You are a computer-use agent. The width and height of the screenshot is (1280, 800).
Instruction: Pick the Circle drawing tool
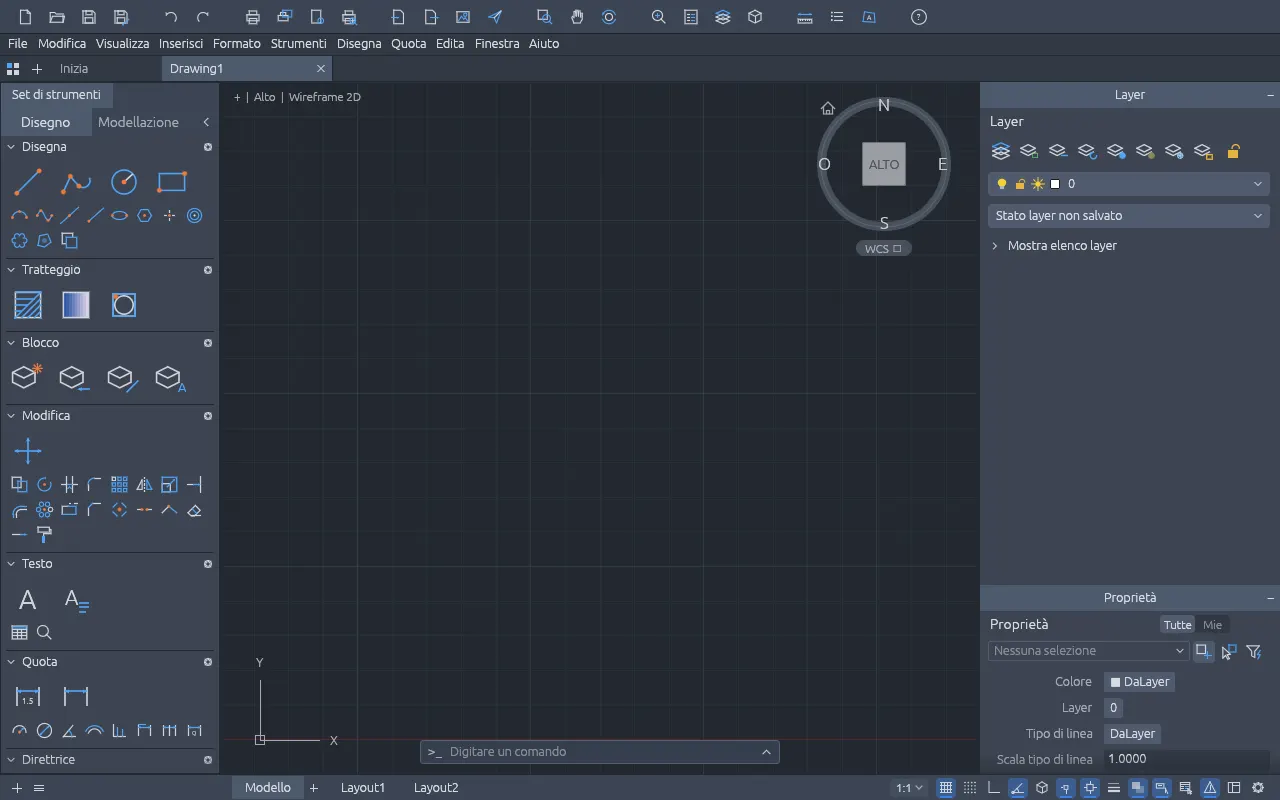(124, 182)
